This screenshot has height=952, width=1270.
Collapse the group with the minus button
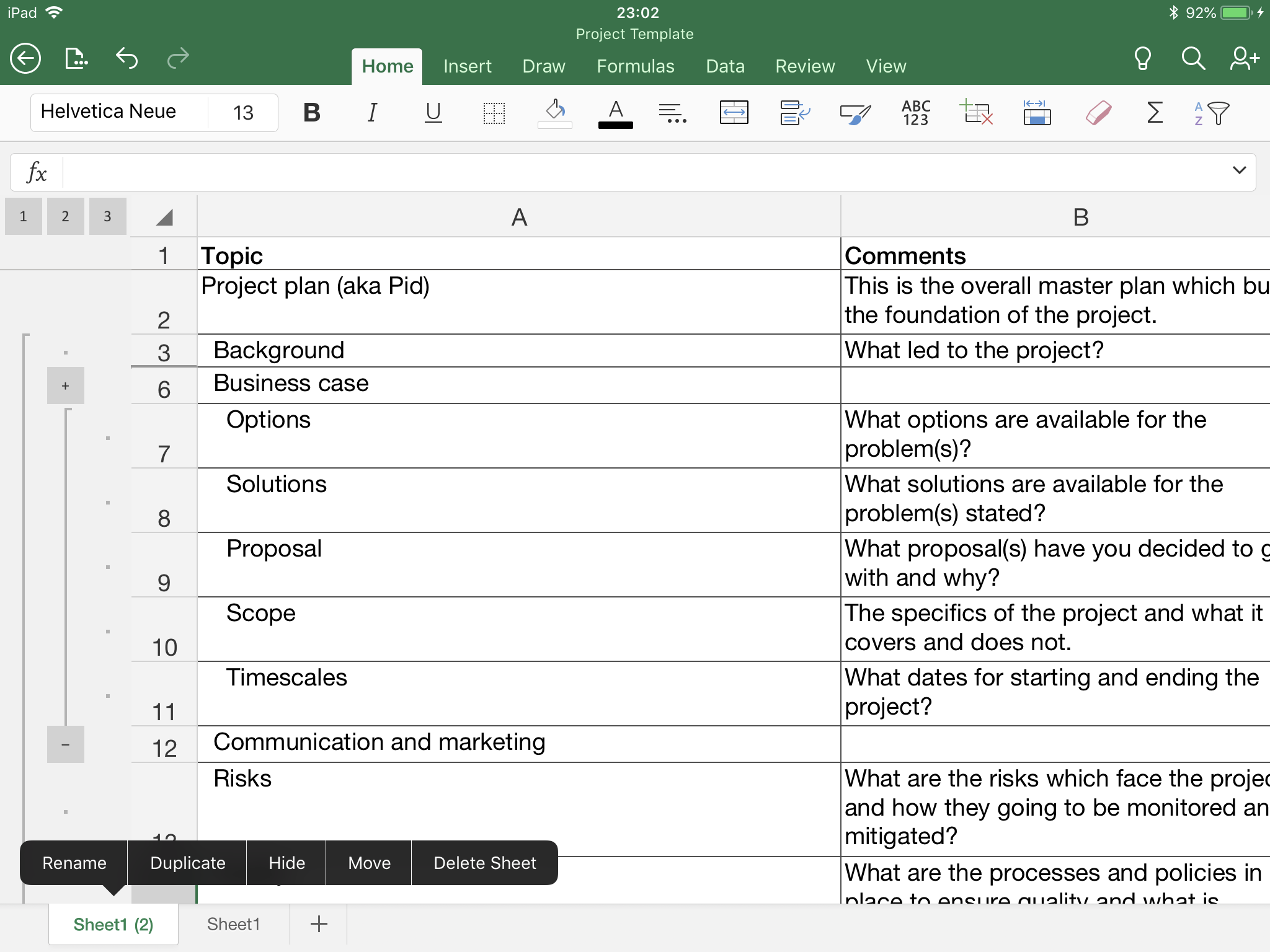click(x=66, y=744)
